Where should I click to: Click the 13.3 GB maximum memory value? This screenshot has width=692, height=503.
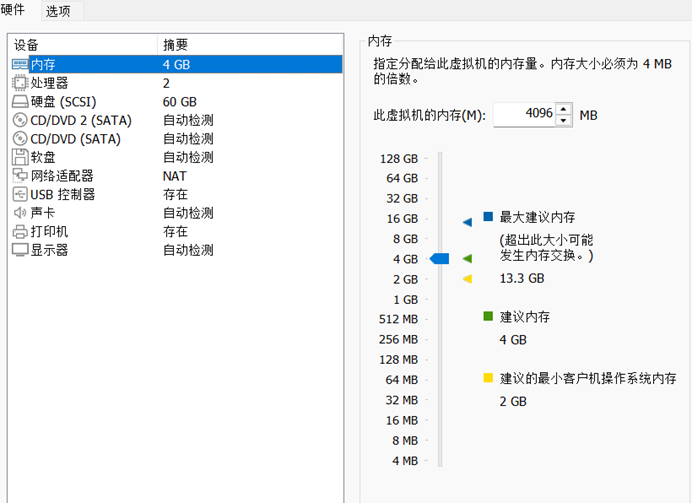522,278
